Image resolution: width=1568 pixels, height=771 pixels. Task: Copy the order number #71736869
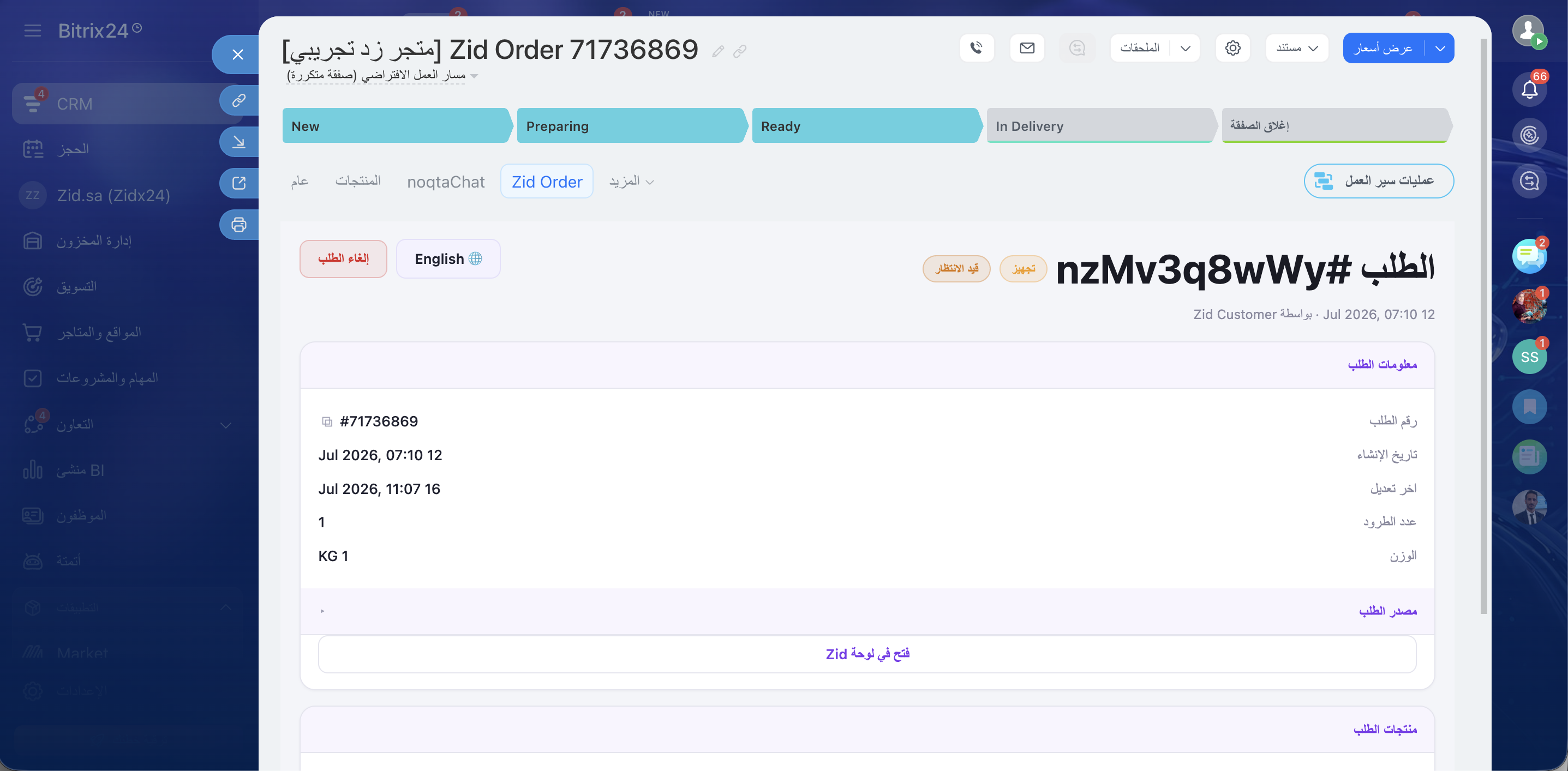tap(327, 421)
